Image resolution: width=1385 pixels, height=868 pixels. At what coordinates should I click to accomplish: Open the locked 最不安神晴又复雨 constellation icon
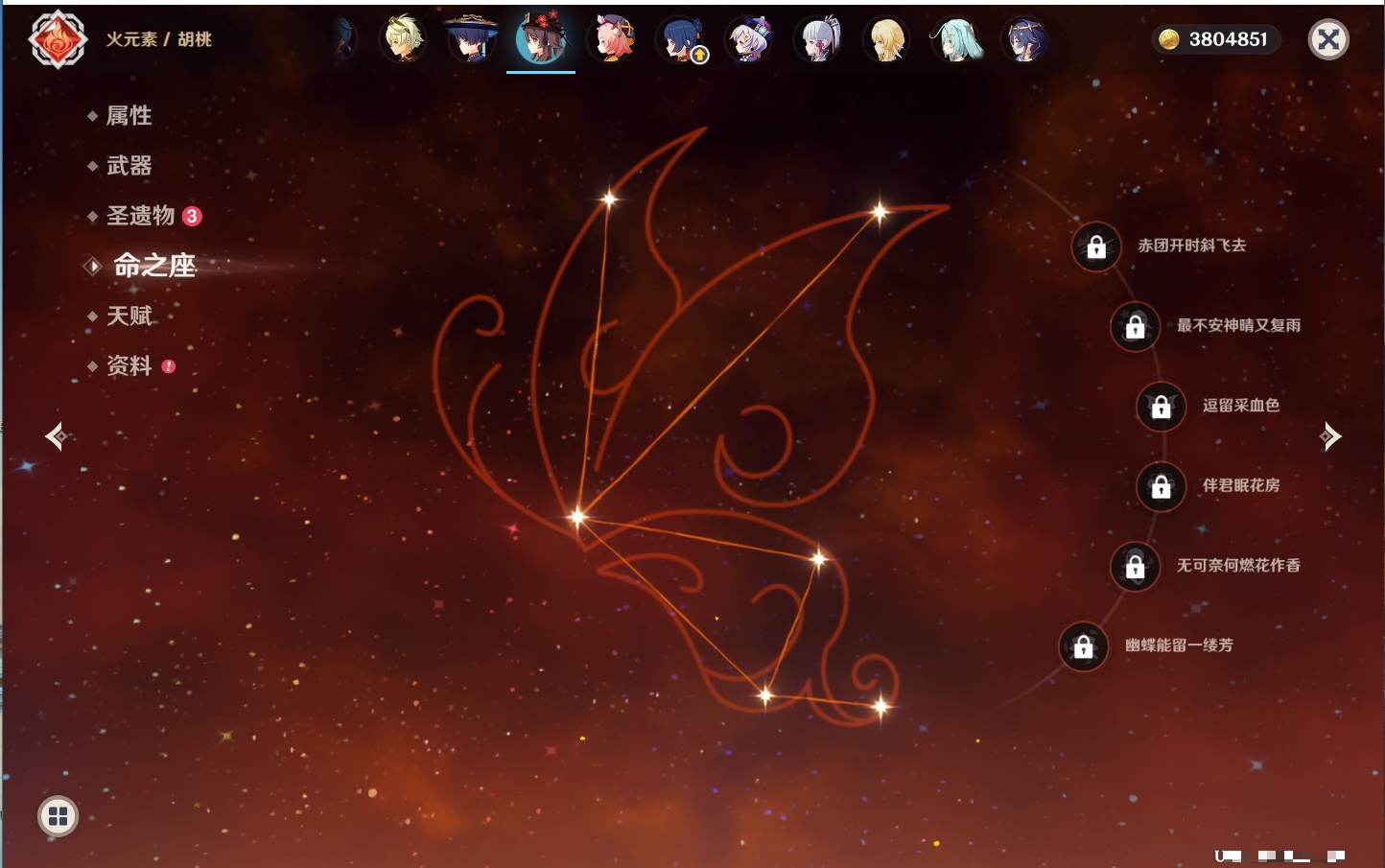[1136, 326]
